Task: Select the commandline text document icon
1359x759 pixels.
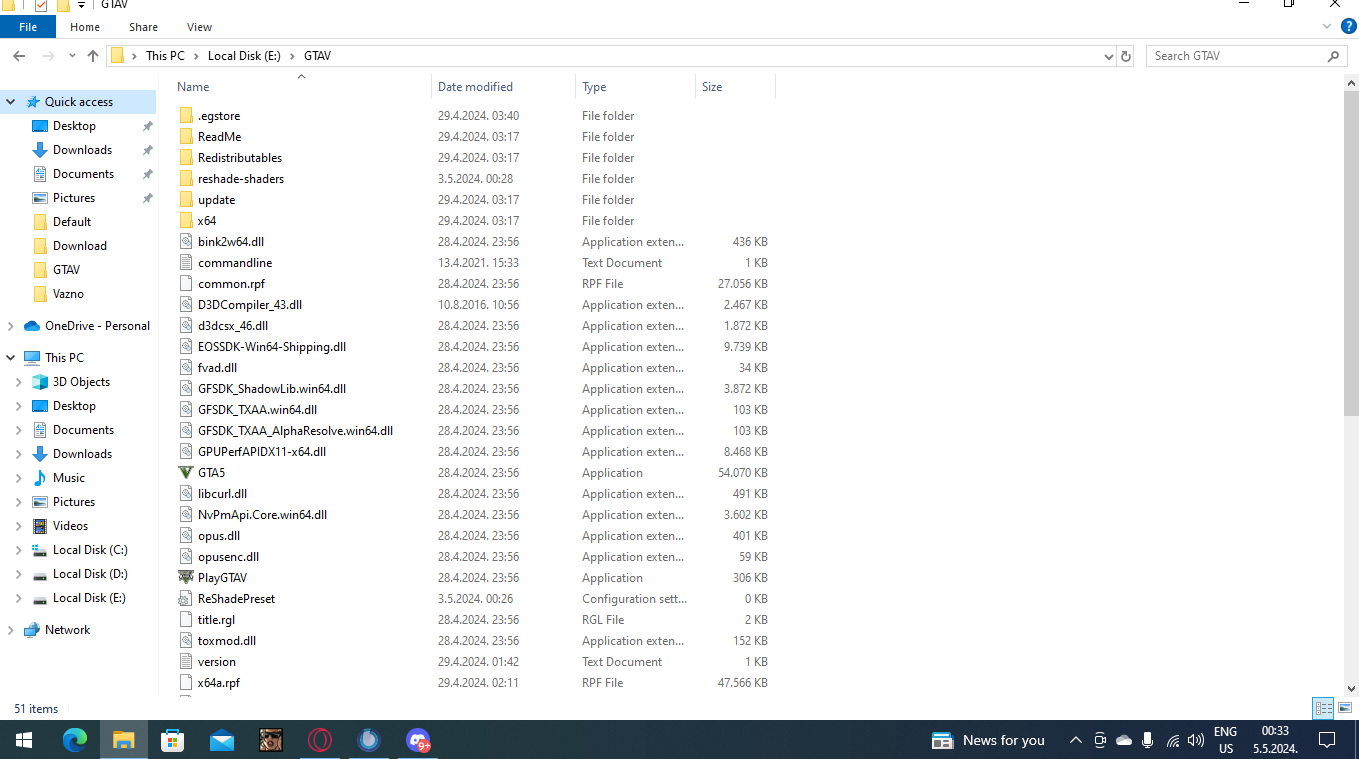Action: (186, 262)
